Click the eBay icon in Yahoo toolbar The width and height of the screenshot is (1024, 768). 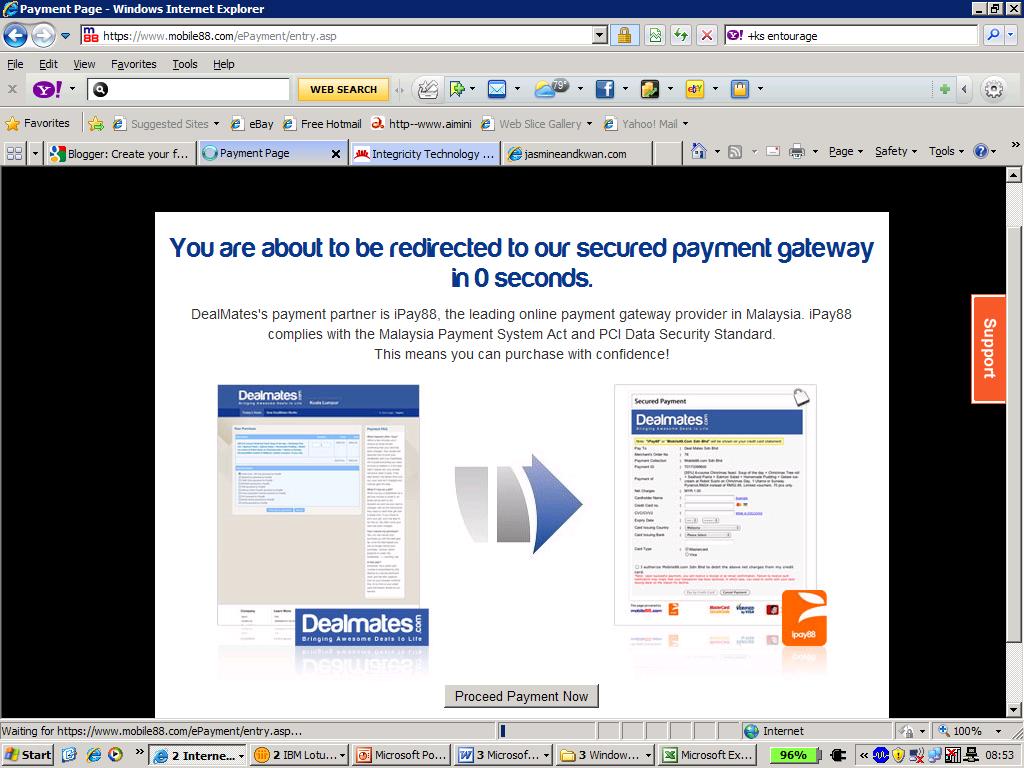(695, 89)
